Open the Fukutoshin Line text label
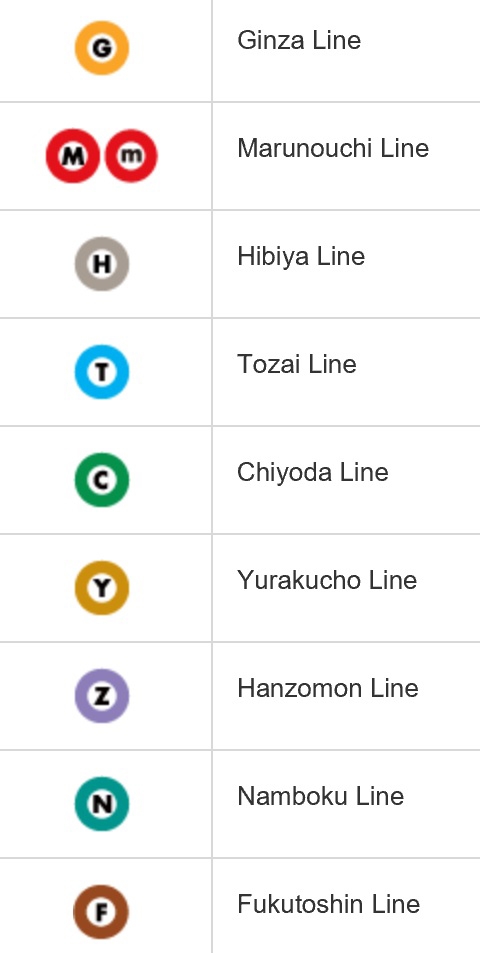 (x=328, y=904)
